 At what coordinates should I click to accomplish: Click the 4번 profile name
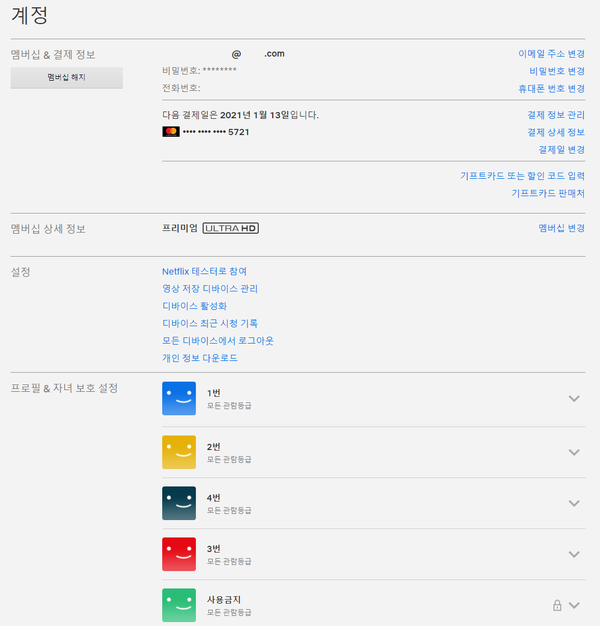[x=214, y=498]
